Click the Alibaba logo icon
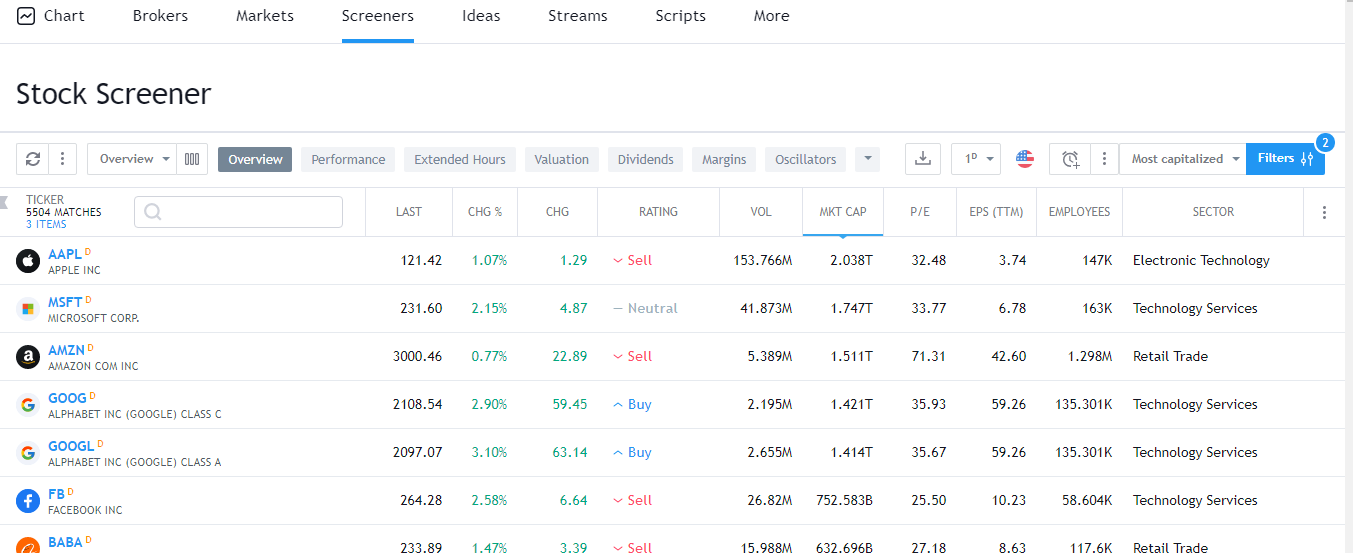Viewport: 1353px width, 553px height. [28, 546]
